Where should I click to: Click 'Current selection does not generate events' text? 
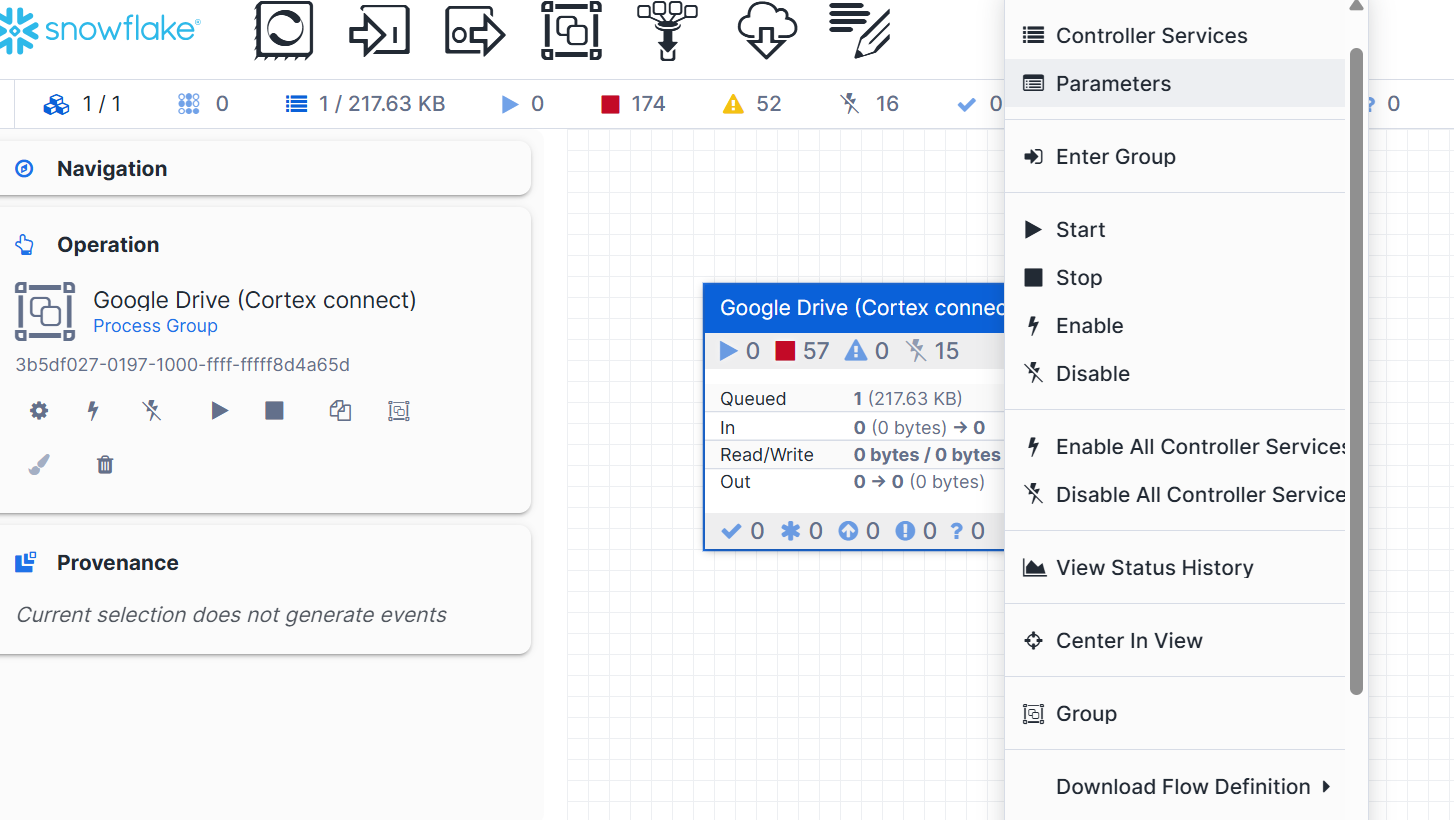point(231,615)
